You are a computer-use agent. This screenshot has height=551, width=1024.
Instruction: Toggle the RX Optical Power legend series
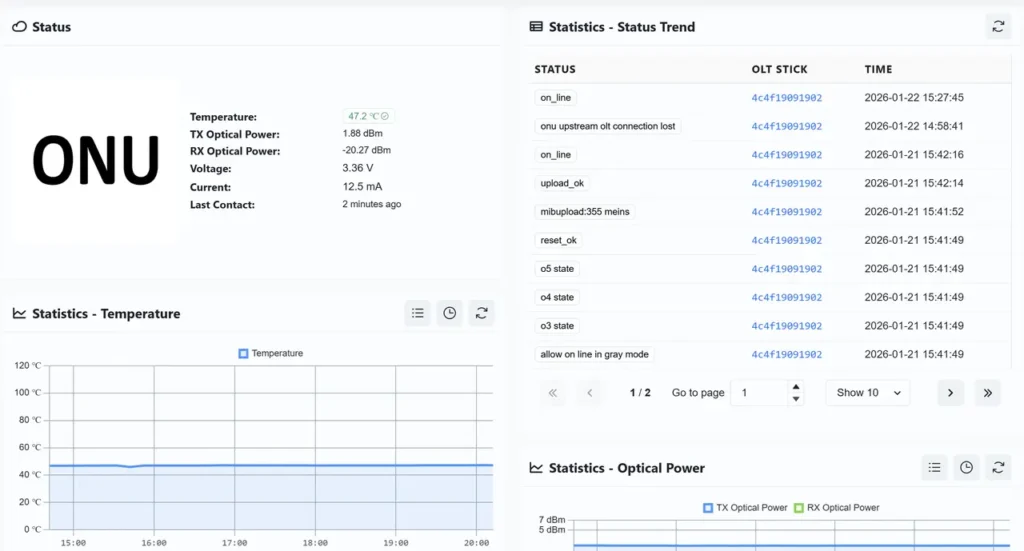click(836, 507)
